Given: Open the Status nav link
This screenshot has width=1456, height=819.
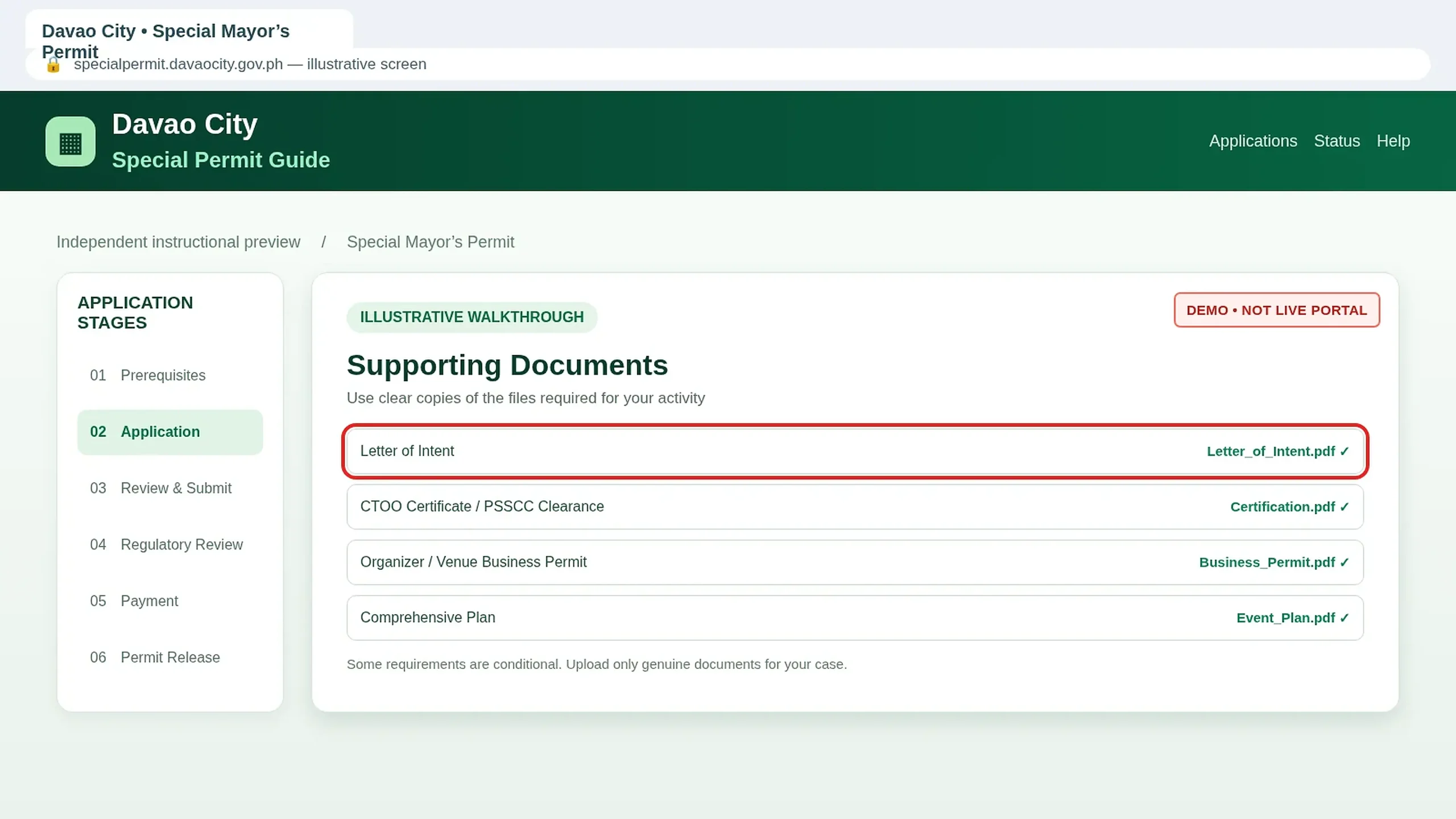Looking at the screenshot, I should coord(1337,141).
